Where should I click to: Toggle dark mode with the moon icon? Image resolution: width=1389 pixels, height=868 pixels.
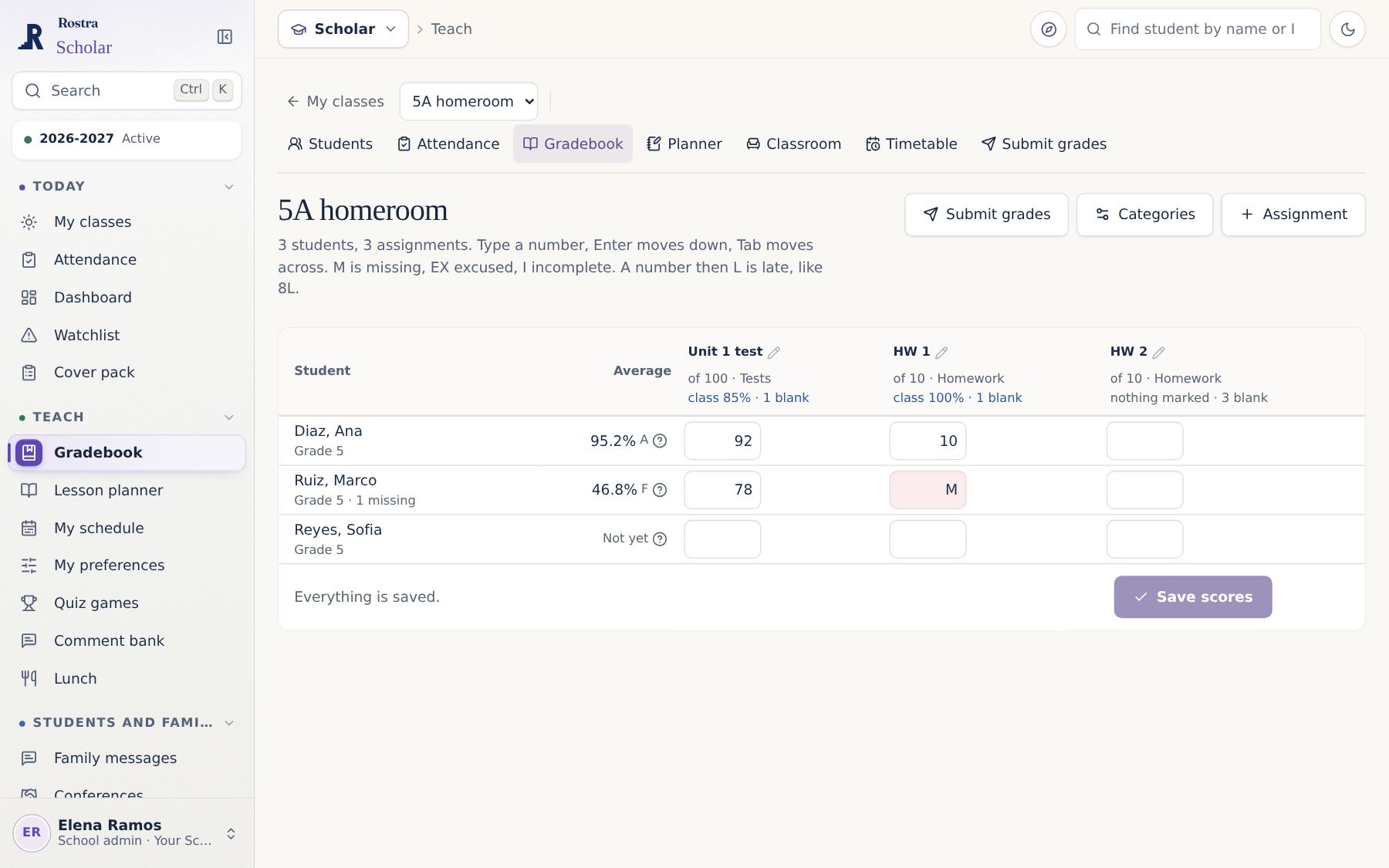click(x=1347, y=29)
